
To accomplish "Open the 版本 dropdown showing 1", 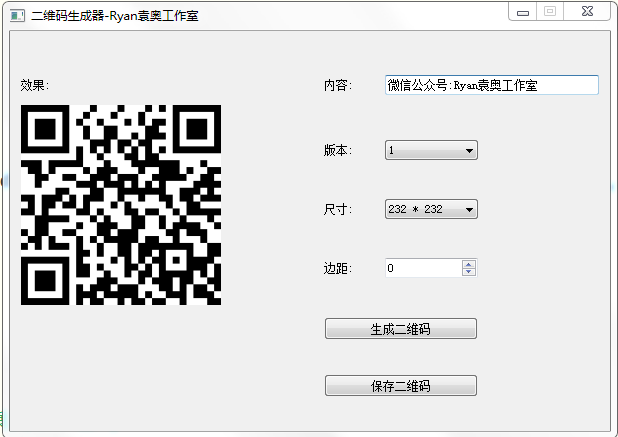I will tap(431, 150).
